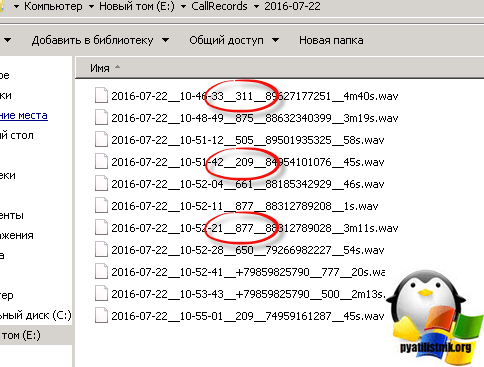
Task: Click file icon of 10-48-49__875 wav
Action: pyautogui.click(x=101, y=118)
